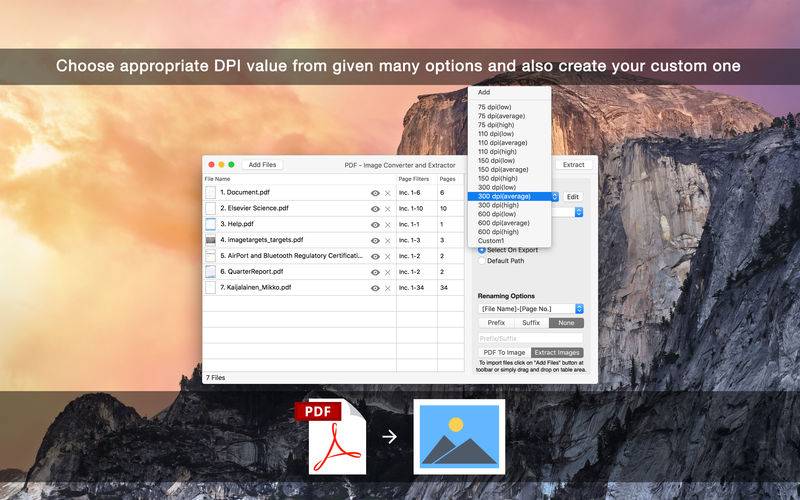The width and height of the screenshot is (800, 500).
Task: Remove the AirPort and Bluetooth file via X
Action: click(x=388, y=256)
